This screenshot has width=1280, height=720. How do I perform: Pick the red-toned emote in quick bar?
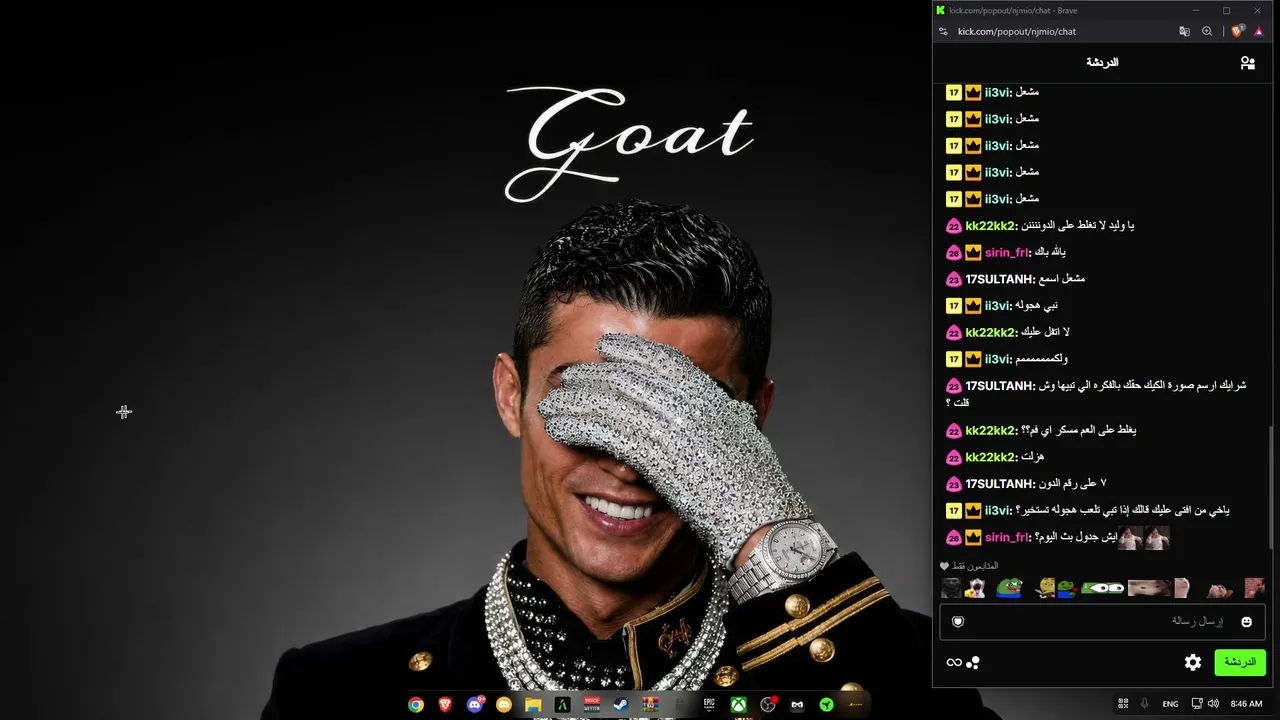point(1254,588)
